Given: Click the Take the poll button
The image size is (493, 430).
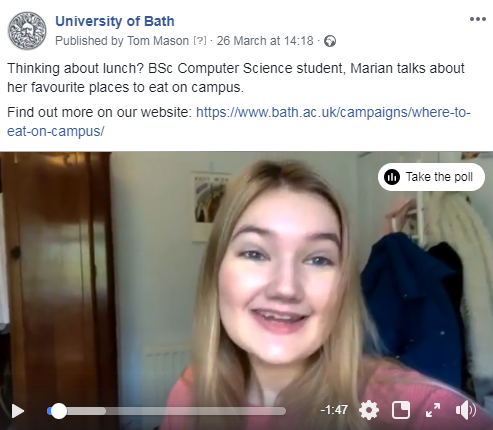Looking at the screenshot, I should 431,177.
